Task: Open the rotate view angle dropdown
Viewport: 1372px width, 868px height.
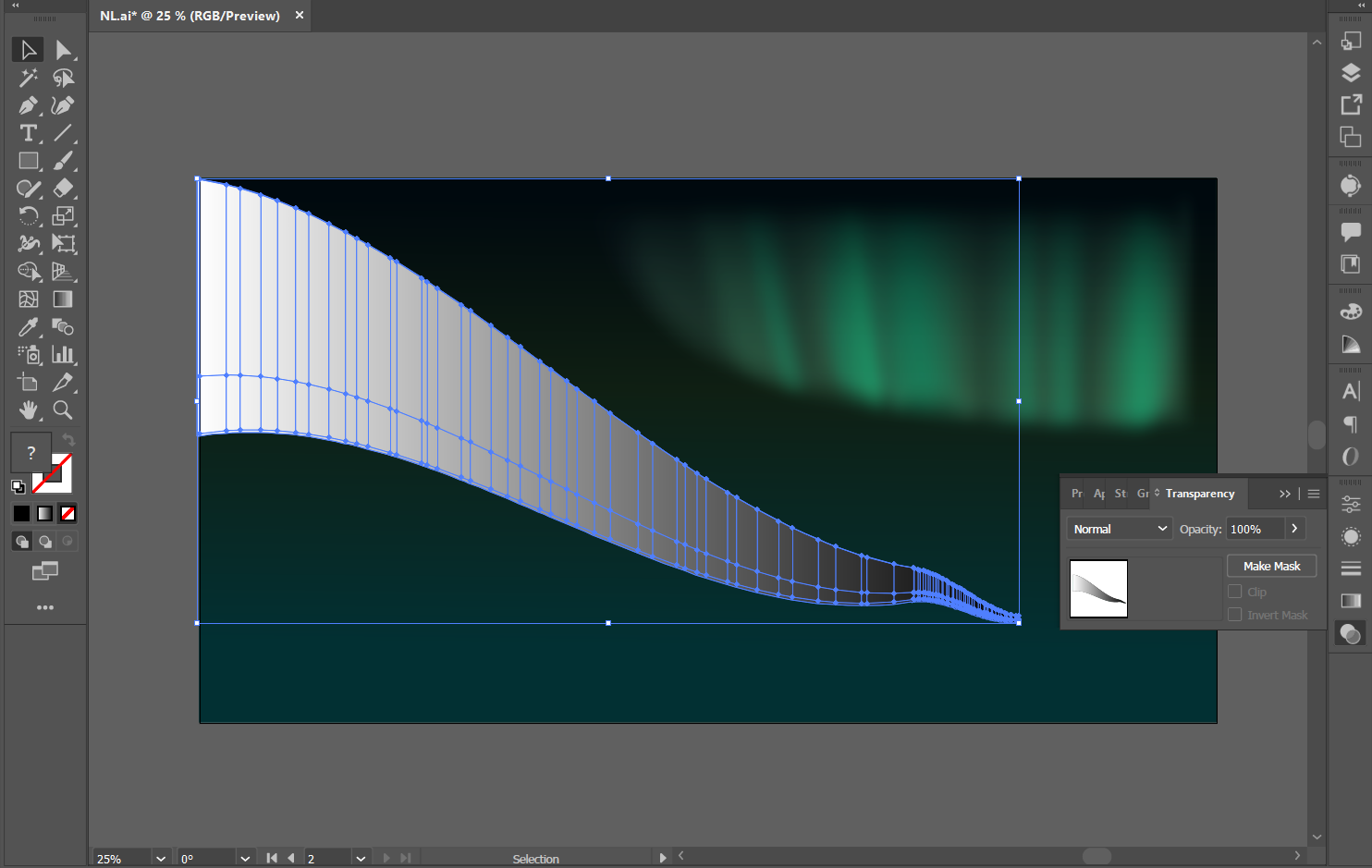Action: 245,859
